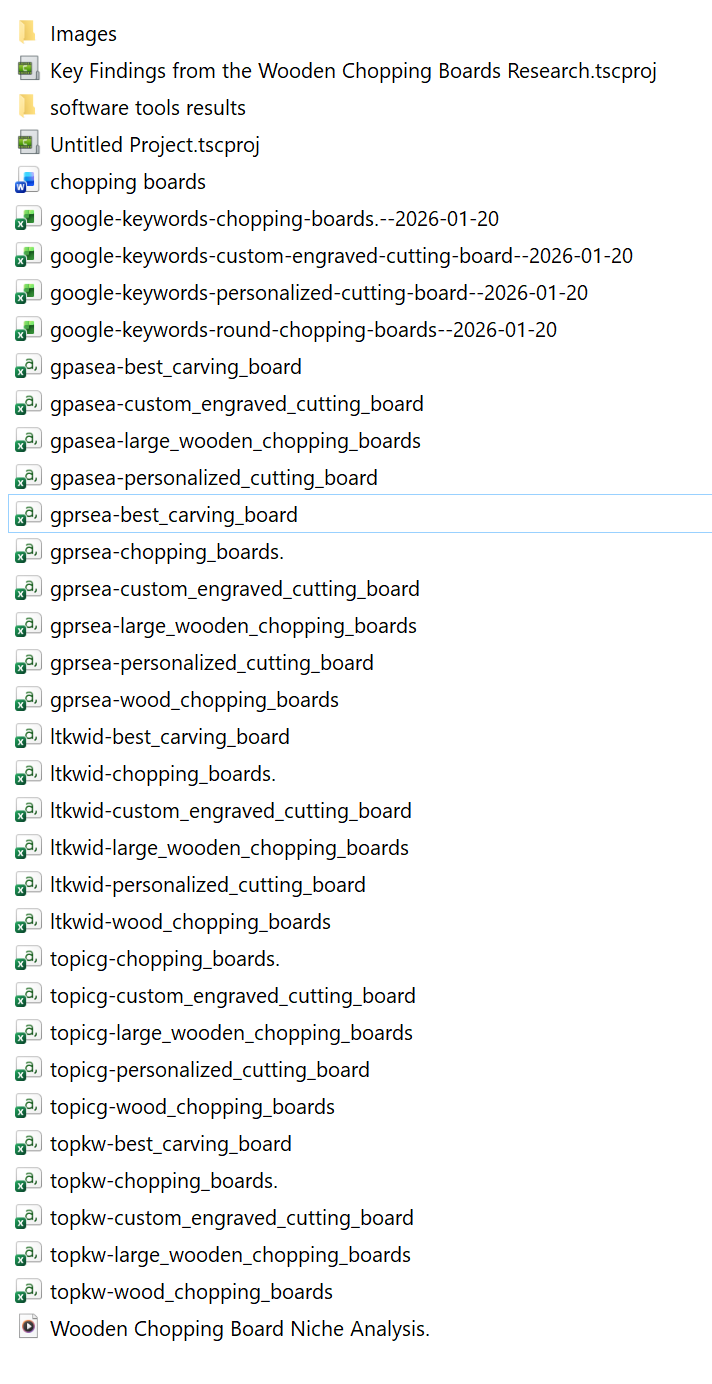
Task: Select the gprsea-best_carving_board file
Action: 174,515
